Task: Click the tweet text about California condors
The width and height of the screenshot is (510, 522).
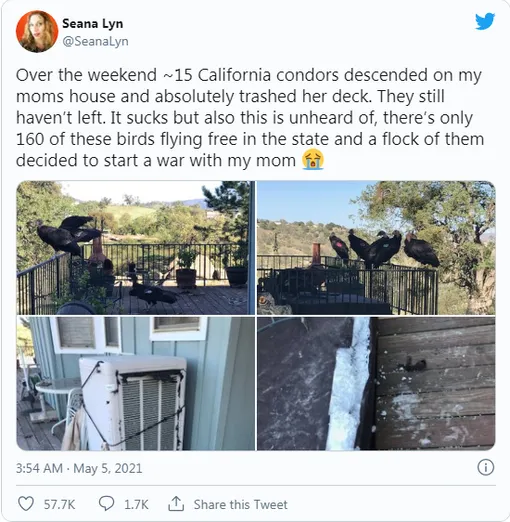Action: tap(250, 118)
